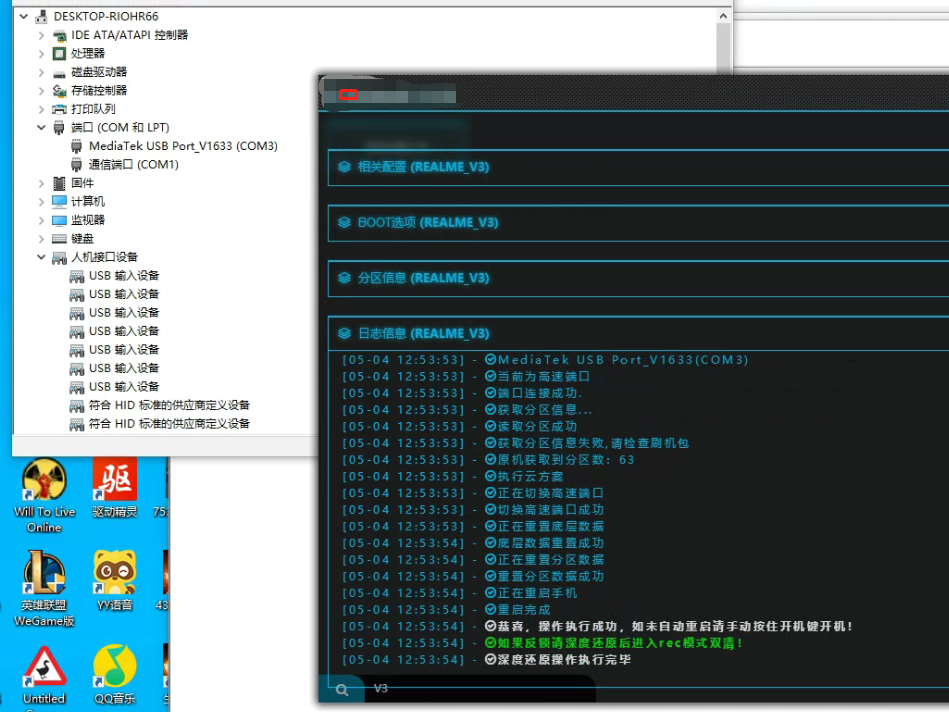Viewport: 949px width, 712px height.
Task: Click the 端口 ports category icon
Action: coord(59,128)
